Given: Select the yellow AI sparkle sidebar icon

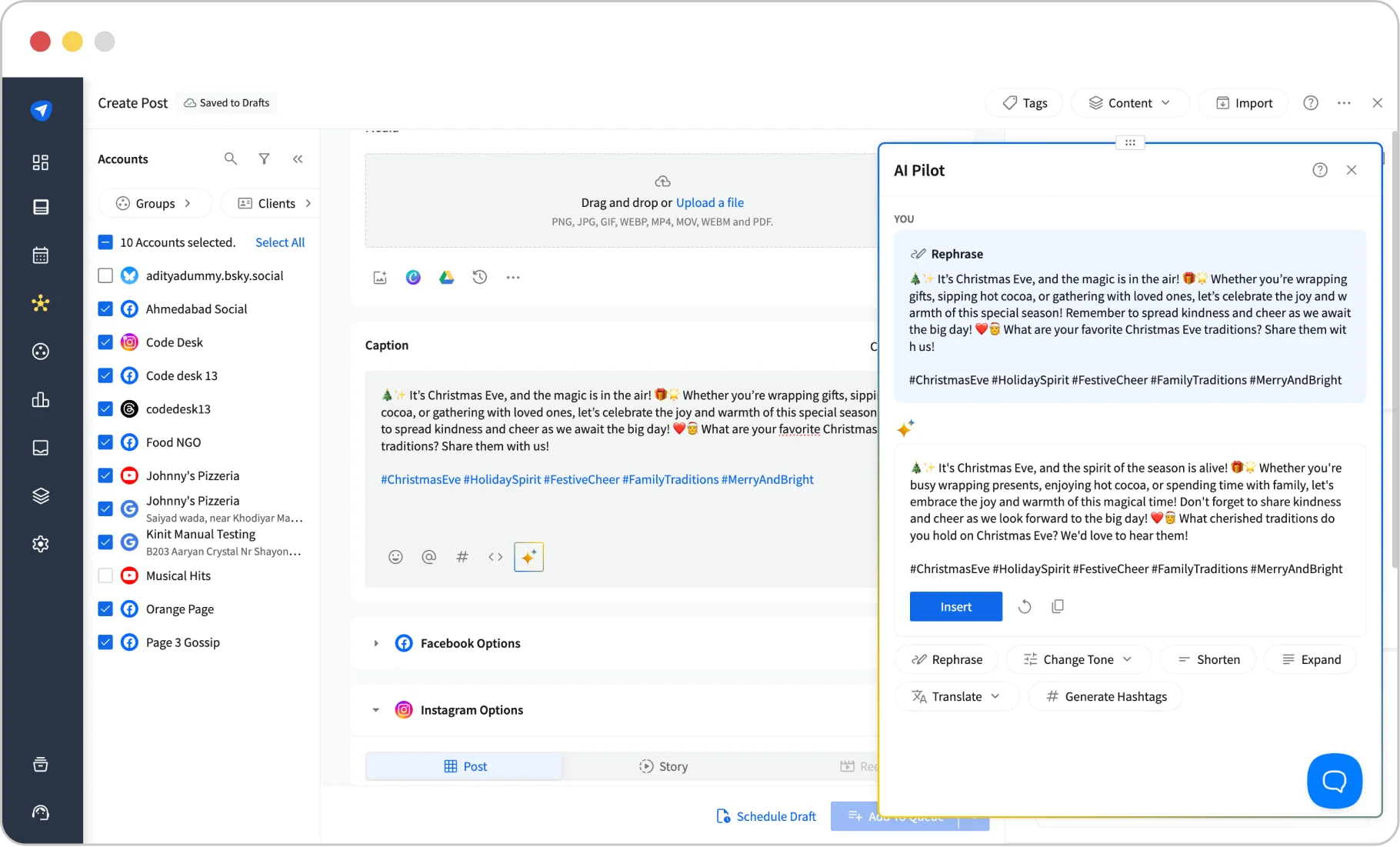Looking at the screenshot, I should (40, 304).
